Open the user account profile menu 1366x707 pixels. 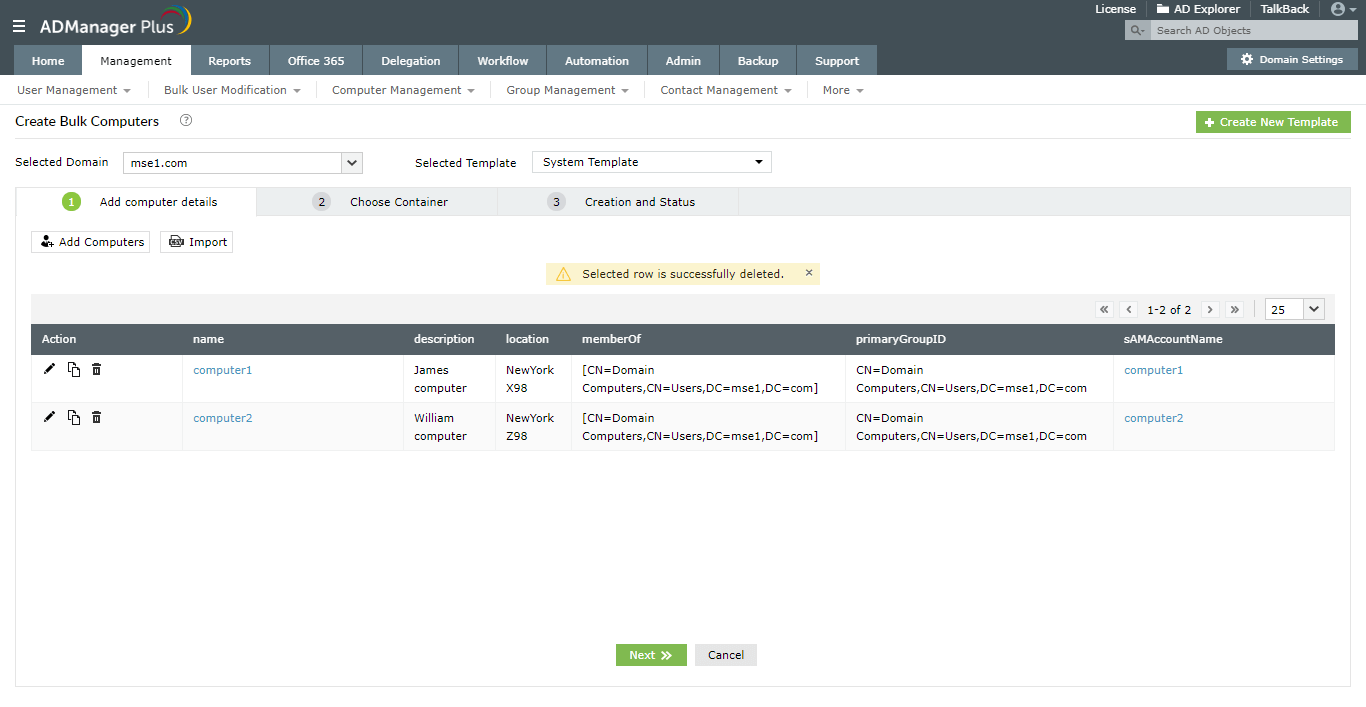tap(1344, 9)
